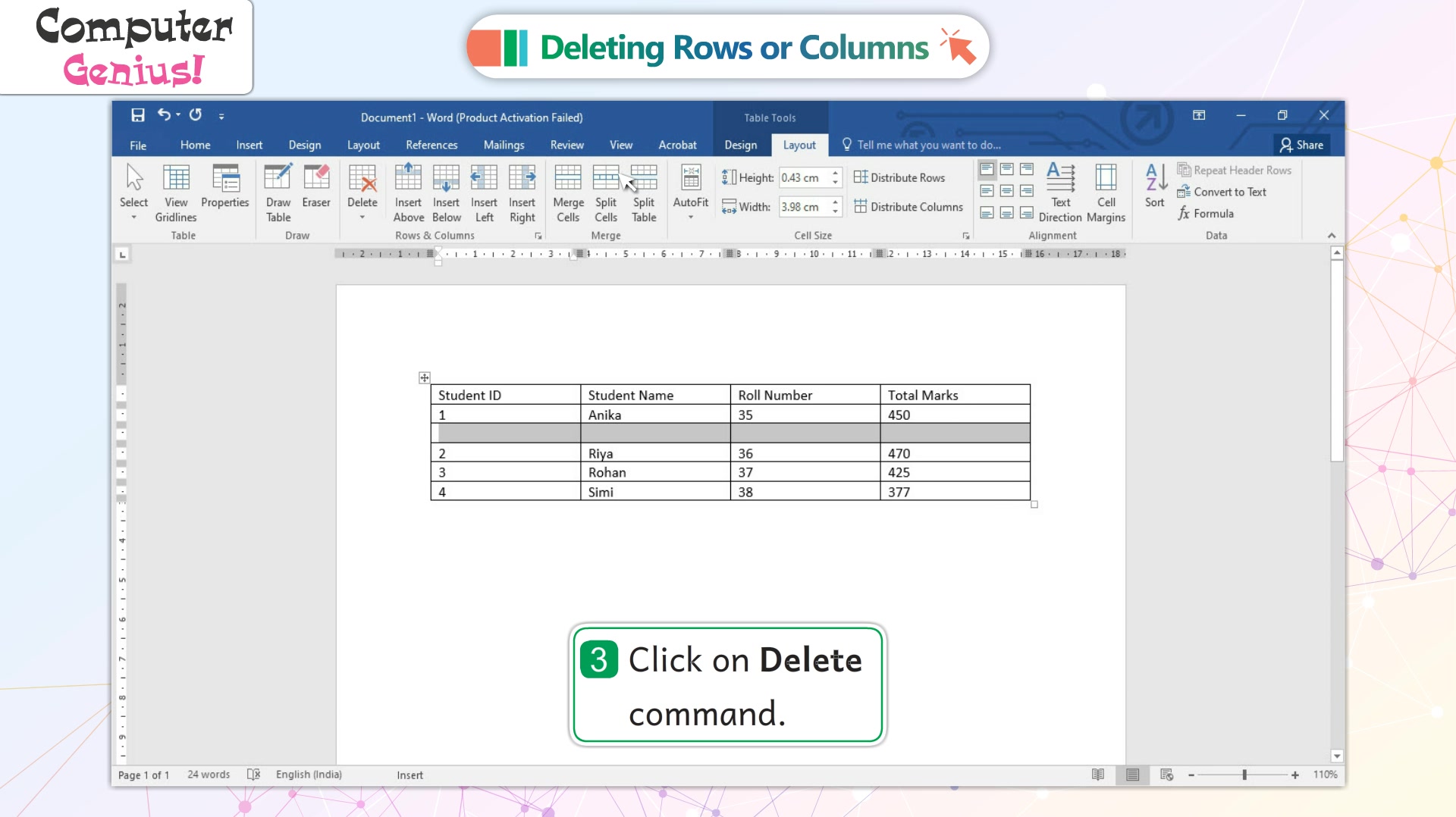
Task: Open Ribbon Display Options
Action: pyautogui.click(x=1199, y=115)
